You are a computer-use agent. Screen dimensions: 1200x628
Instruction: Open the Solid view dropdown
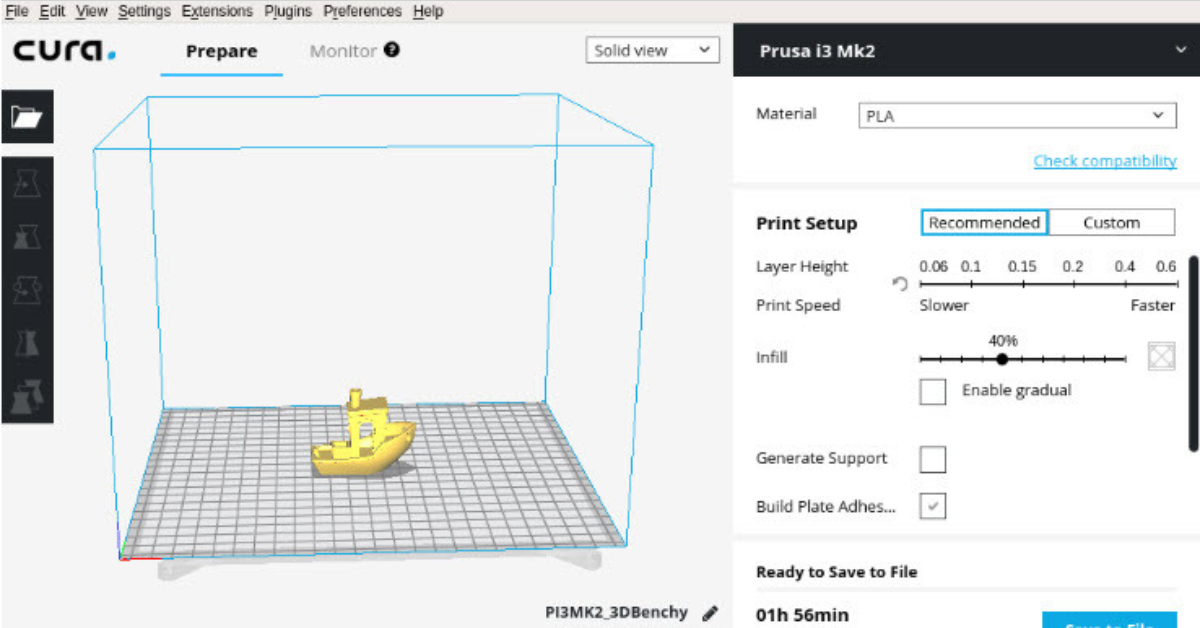coord(652,51)
